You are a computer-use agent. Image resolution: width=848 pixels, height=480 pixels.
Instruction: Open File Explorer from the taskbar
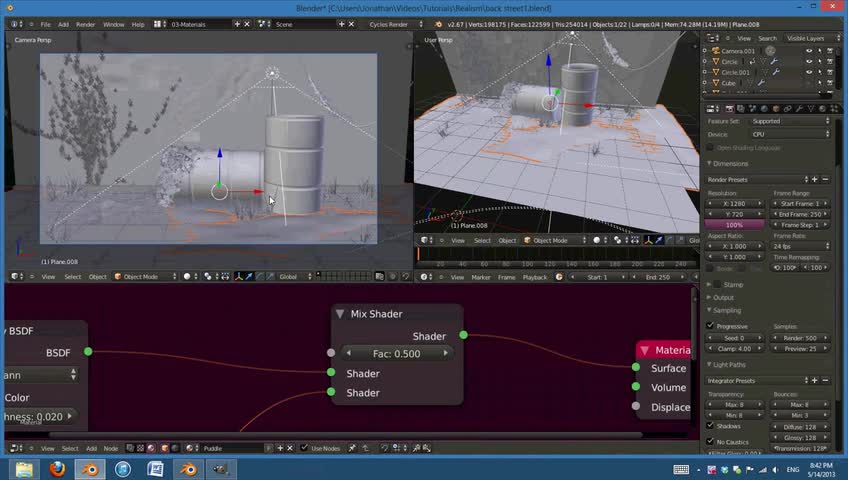coord(24,468)
